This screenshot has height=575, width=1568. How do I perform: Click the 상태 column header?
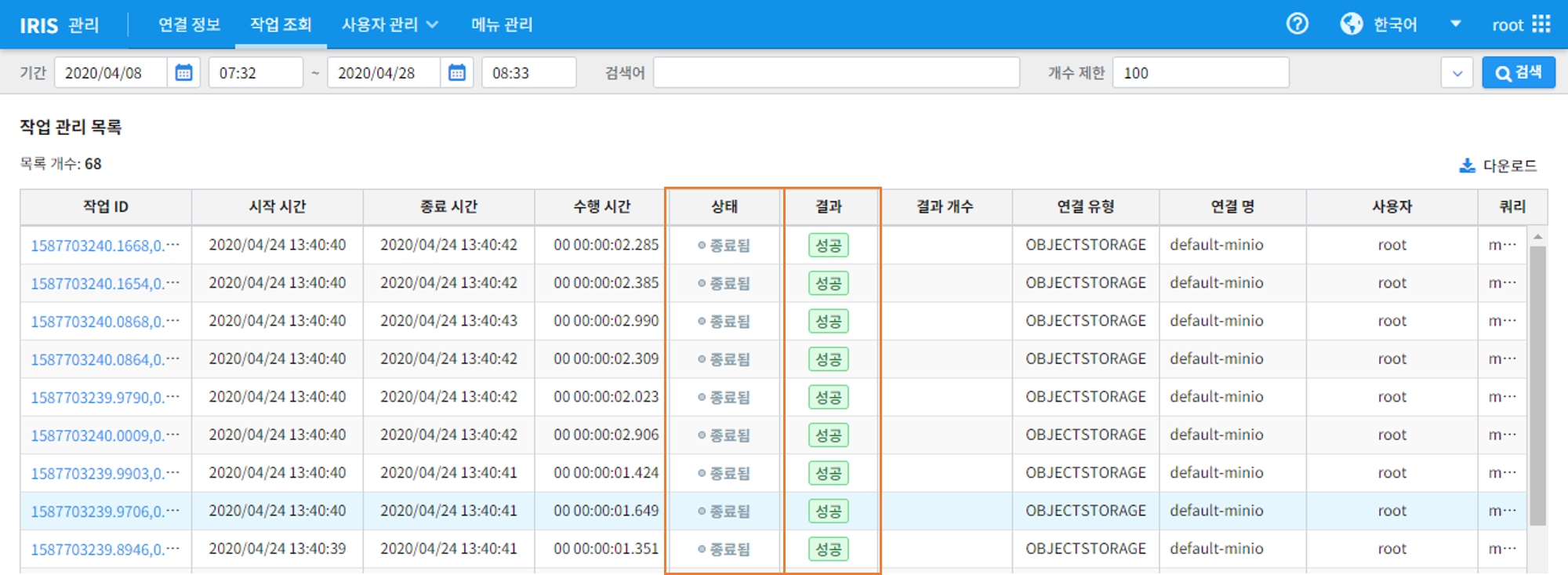(724, 206)
